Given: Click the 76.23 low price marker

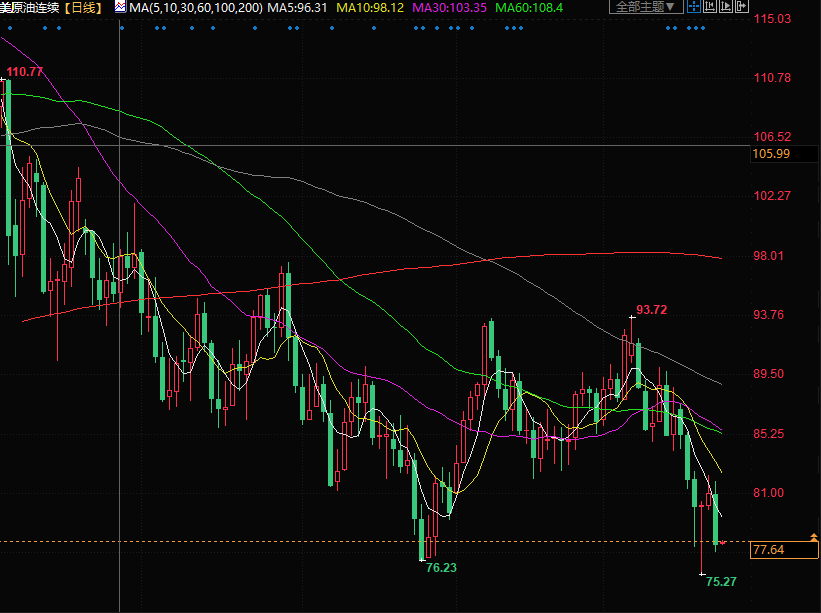Looking at the screenshot, I should click(440, 567).
